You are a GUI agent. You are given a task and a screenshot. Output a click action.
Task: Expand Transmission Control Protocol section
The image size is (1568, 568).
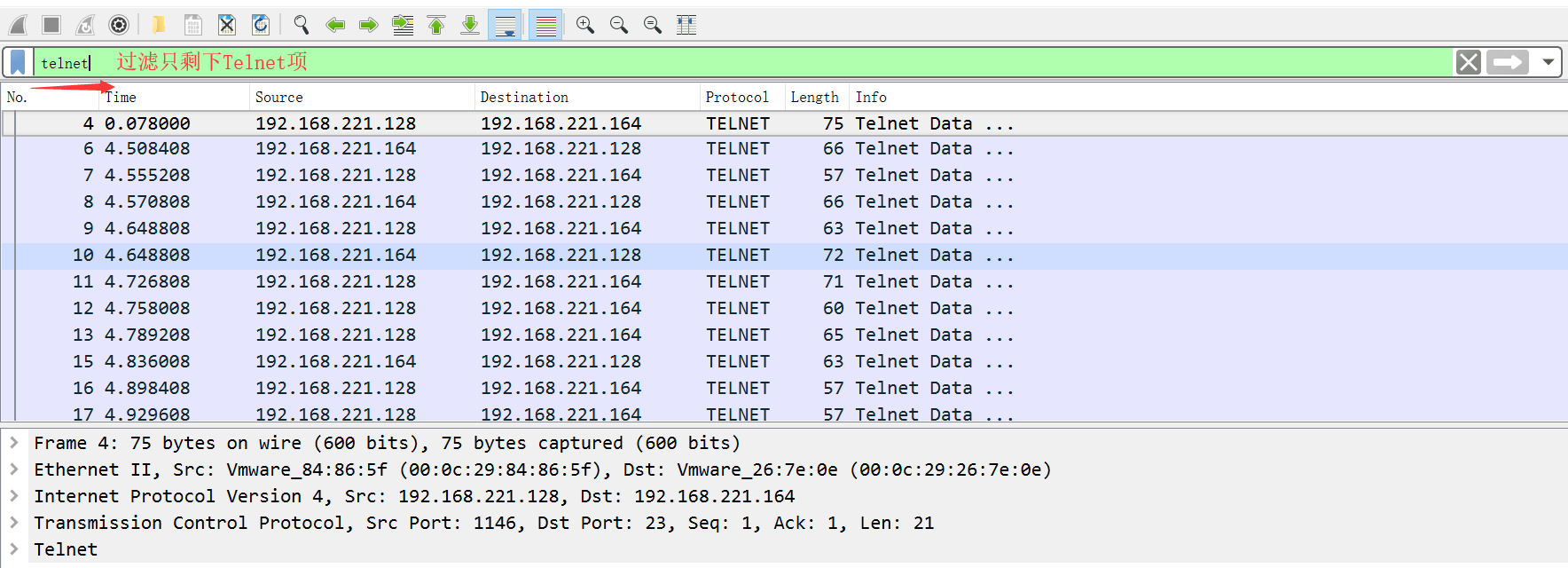tap(14, 522)
